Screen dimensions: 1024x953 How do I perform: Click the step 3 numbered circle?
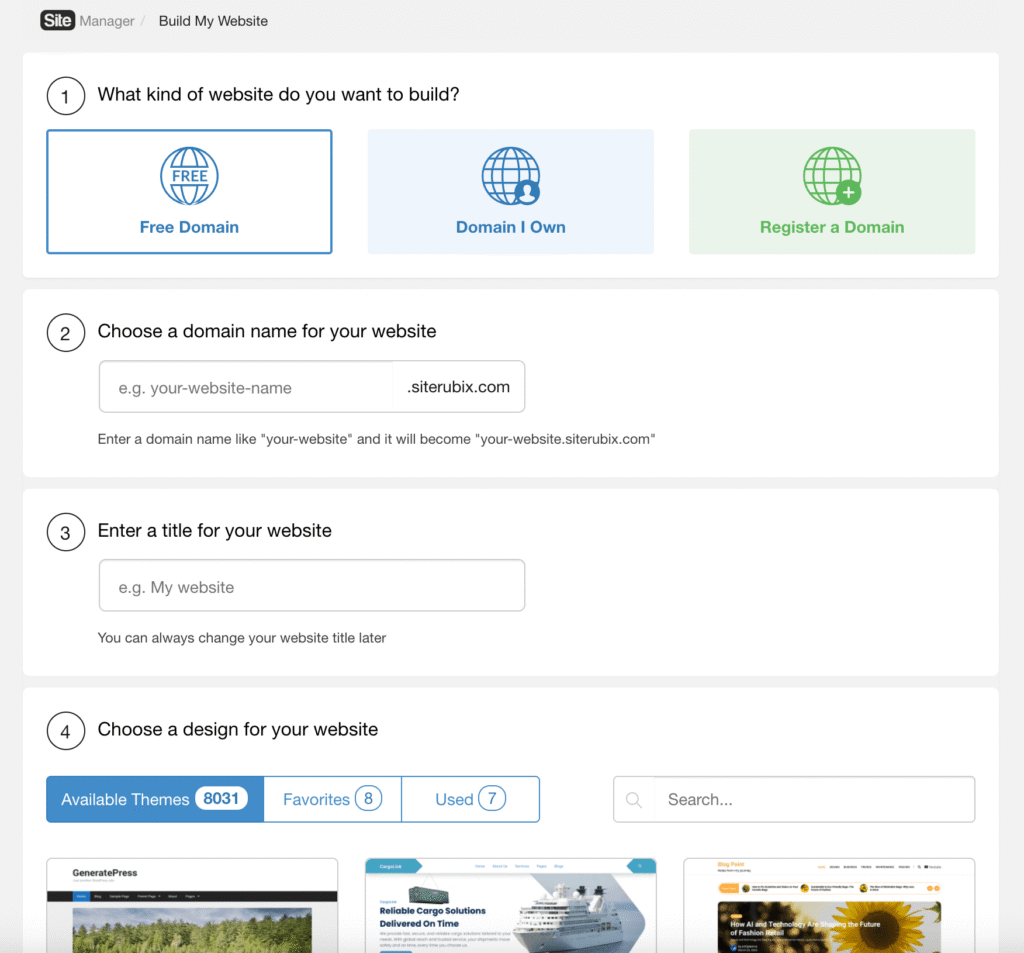(x=65, y=531)
